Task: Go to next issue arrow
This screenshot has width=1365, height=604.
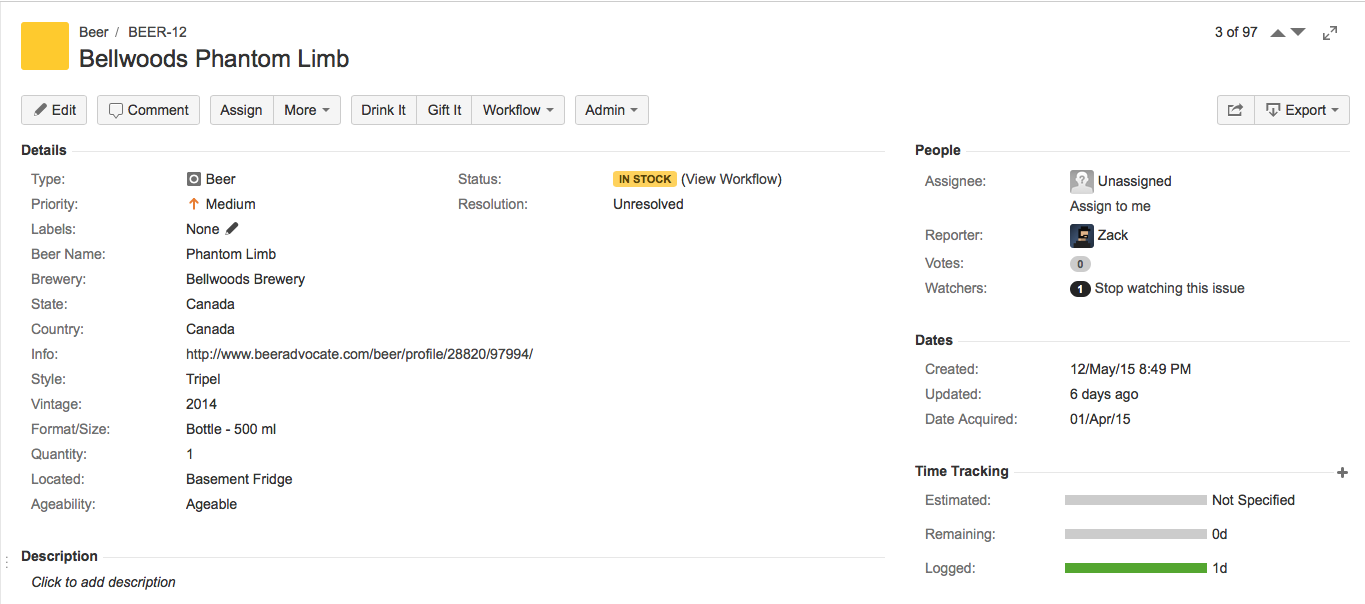Action: [x=1298, y=33]
